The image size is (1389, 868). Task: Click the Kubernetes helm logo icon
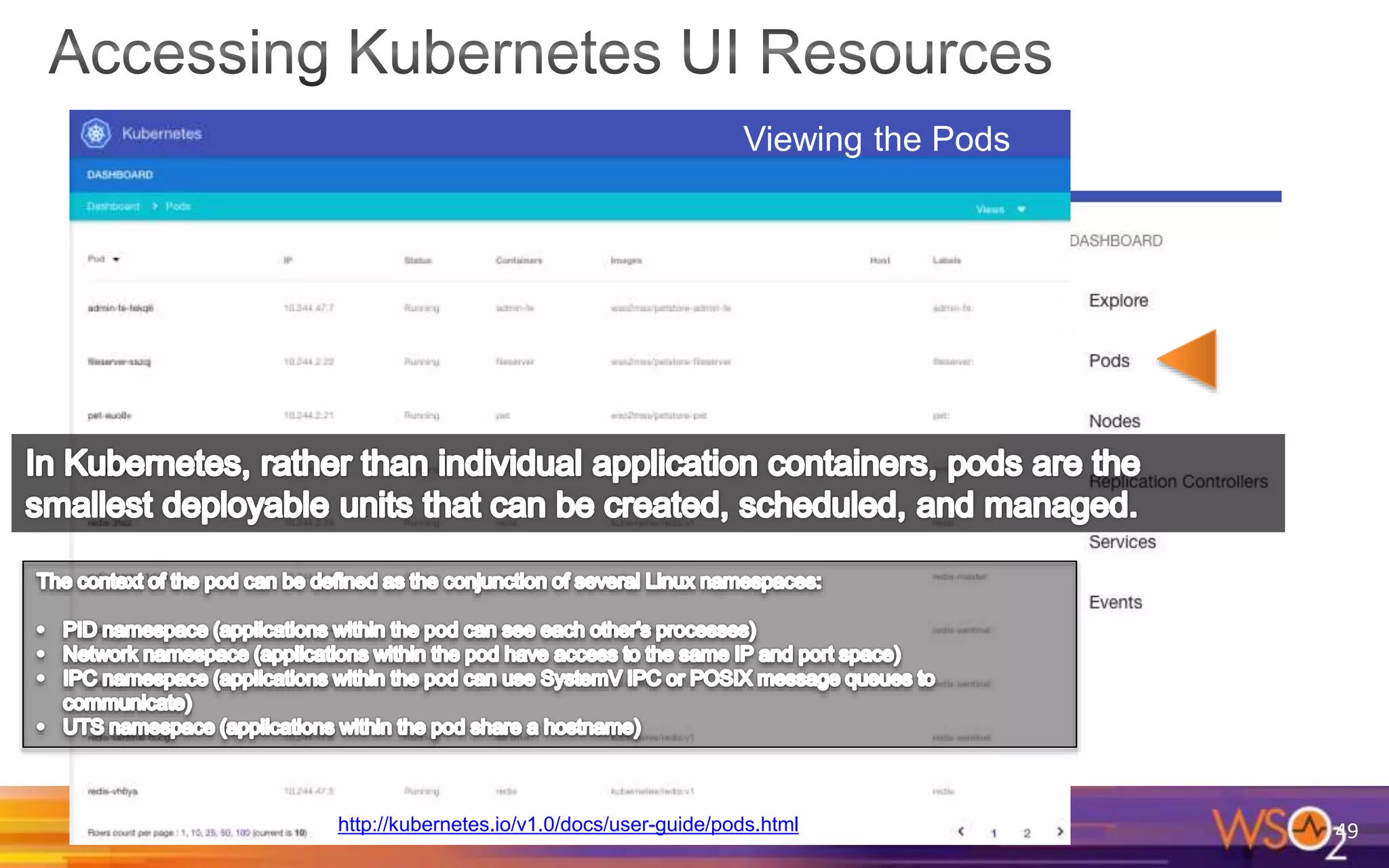click(x=96, y=134)
